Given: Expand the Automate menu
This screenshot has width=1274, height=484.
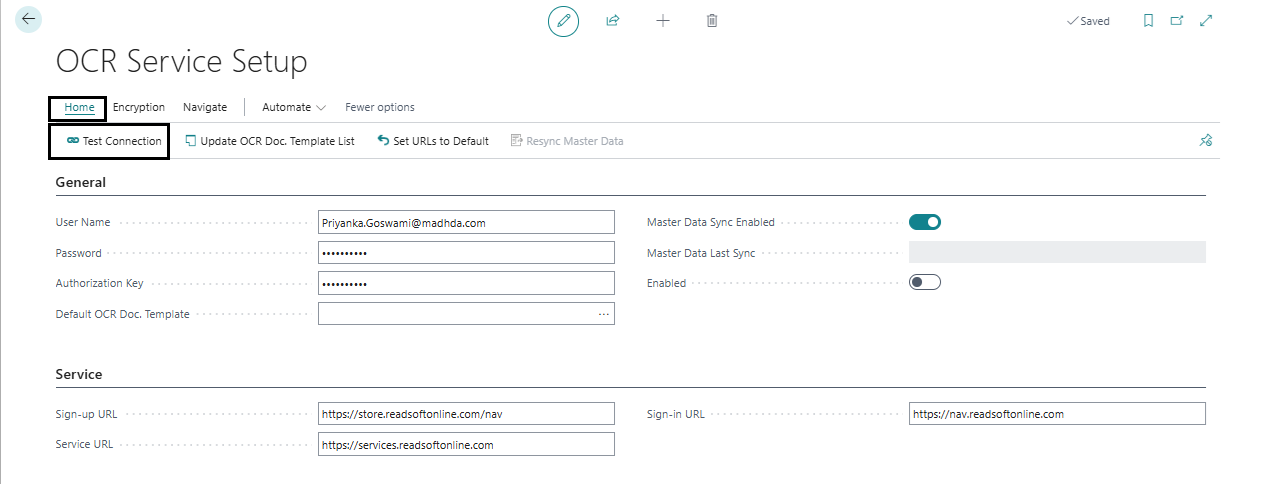Looking at the screenshot, I should click(x=294, y=107).
